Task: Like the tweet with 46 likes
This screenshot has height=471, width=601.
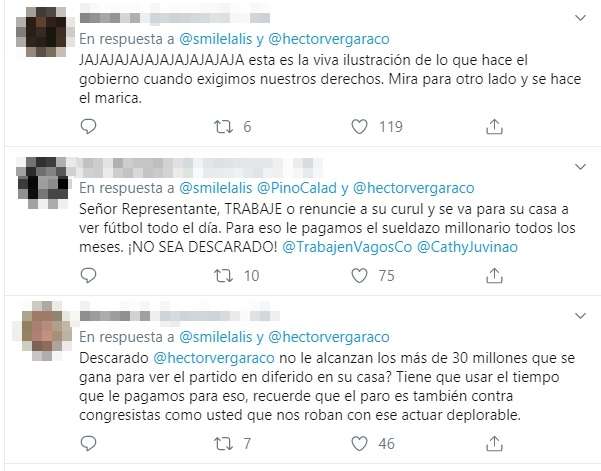Action: tap(359, 444)
